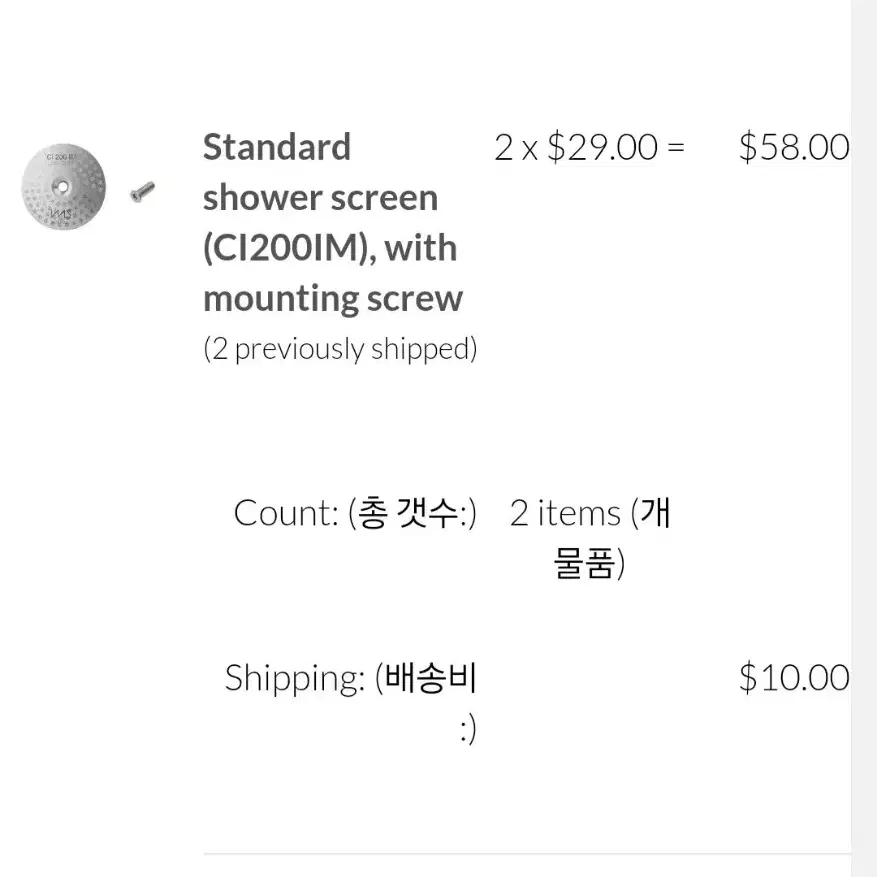
Task: Click the IMS logo on the shower screen
Action: pos(60,213)
